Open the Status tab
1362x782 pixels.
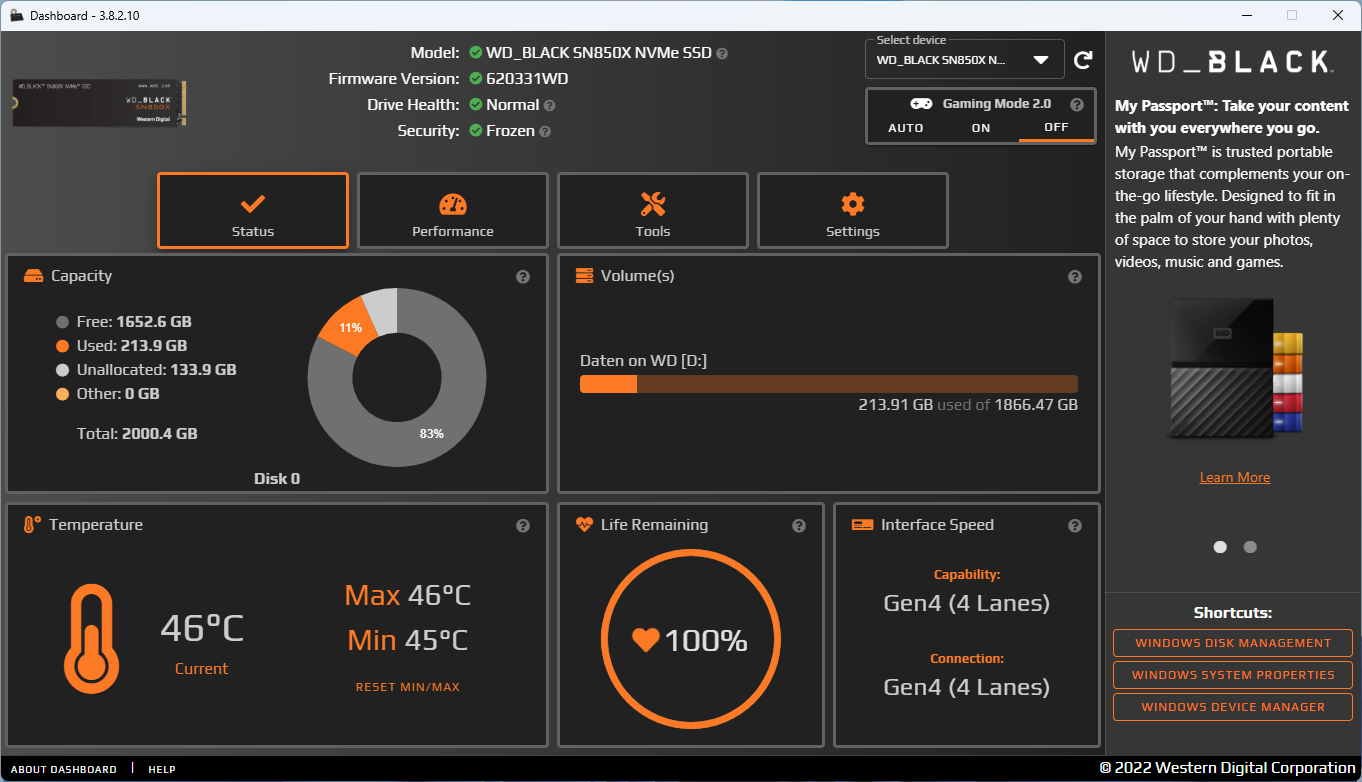pyautogui.click(x=253, y=210)
